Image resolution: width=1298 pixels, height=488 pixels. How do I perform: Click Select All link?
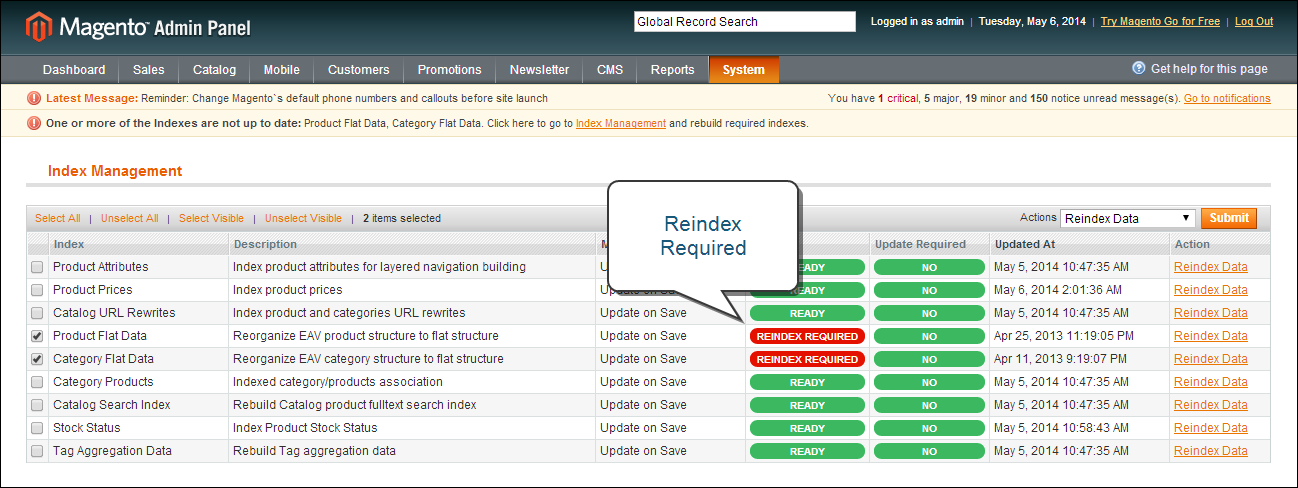(x=57, y=218)
